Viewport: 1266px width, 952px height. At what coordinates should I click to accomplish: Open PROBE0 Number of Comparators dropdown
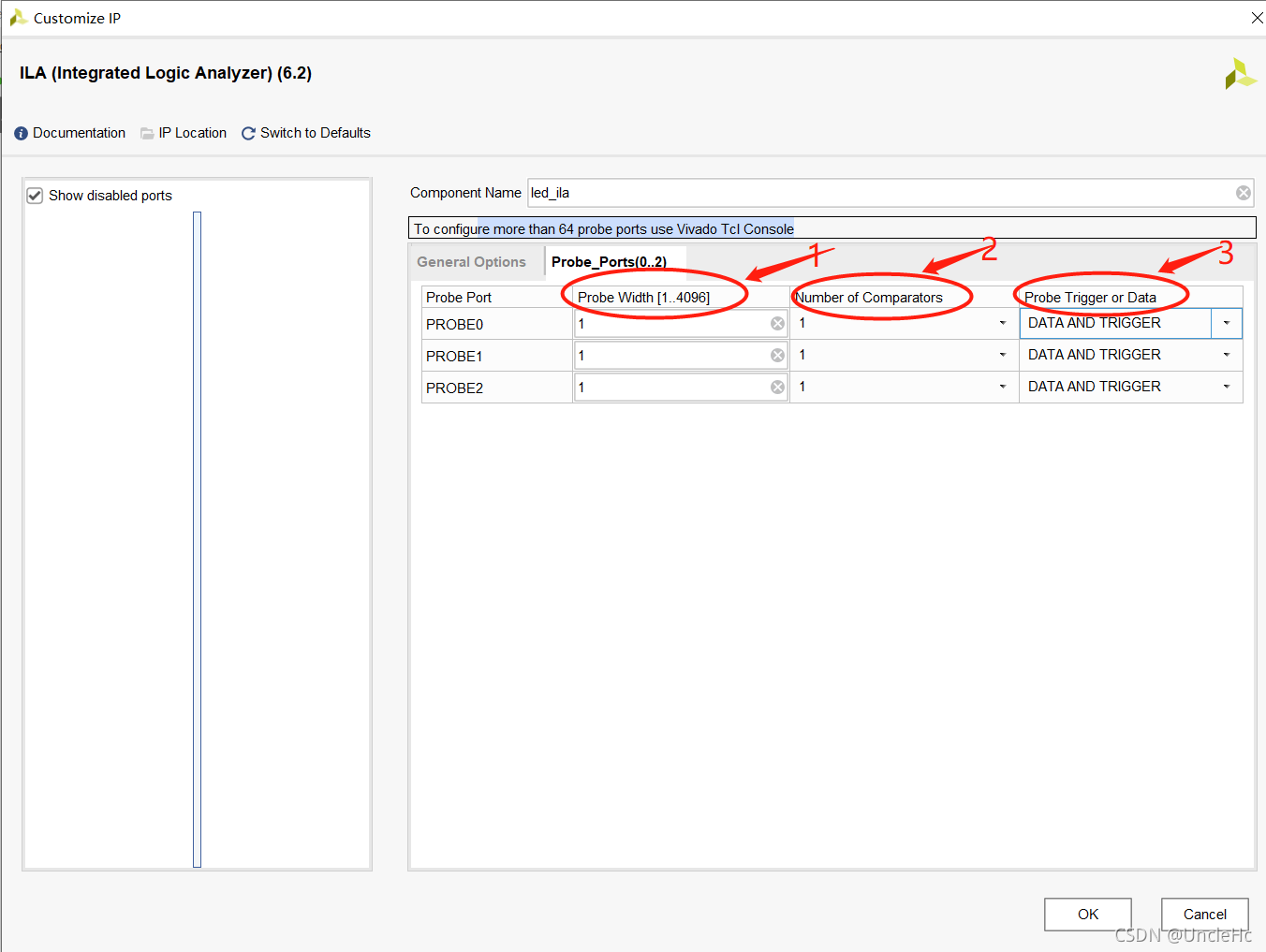tap(1002, 324)
